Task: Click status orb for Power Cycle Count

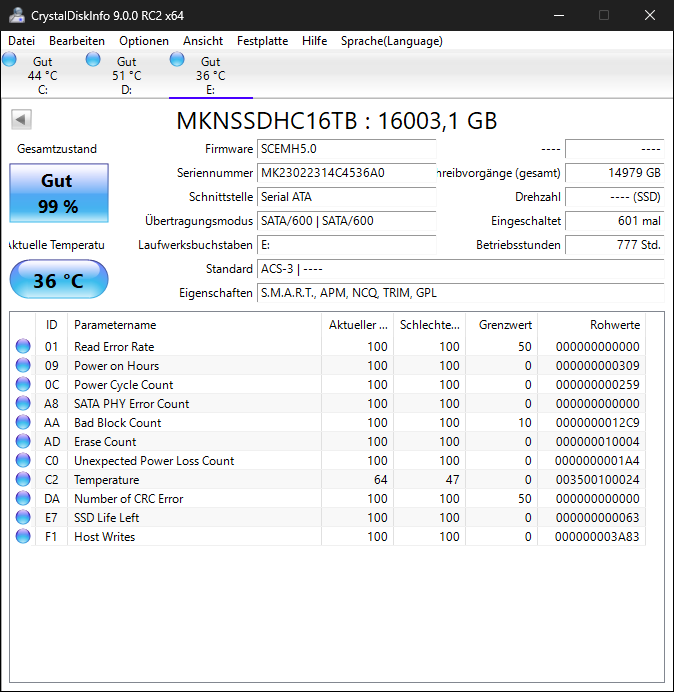Action: 23,384
